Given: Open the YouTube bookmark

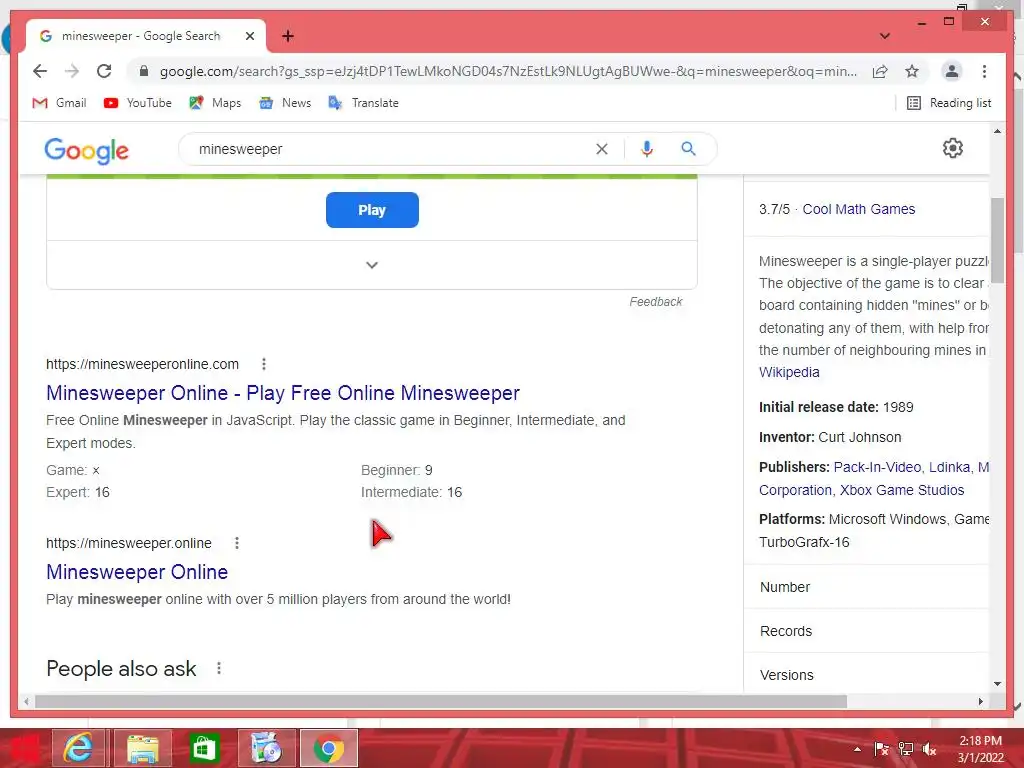Looking at the screenshot, I should 137,103.
